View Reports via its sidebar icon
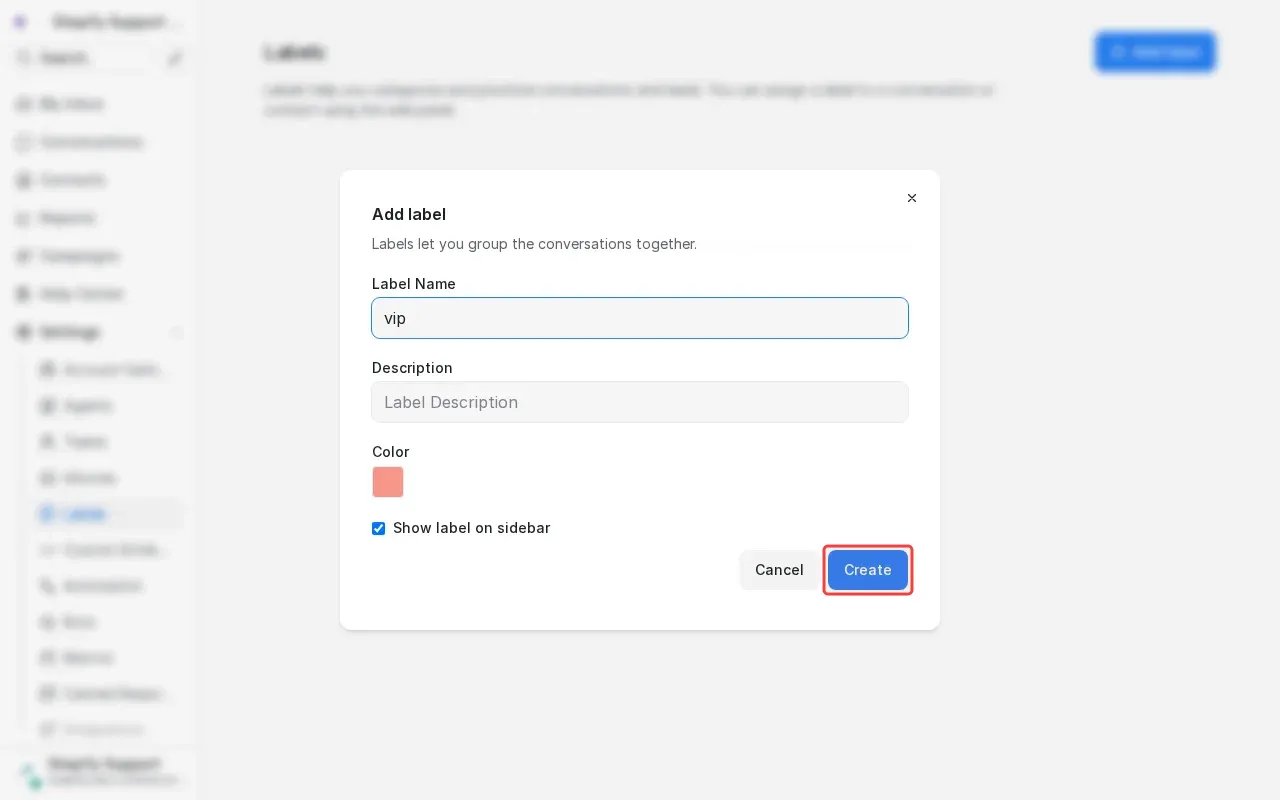Screen dimensions: 1280x800 [x=24, y=218]
